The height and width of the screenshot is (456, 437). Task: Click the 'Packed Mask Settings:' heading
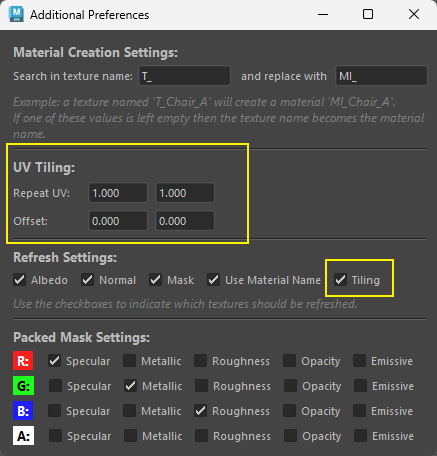pos(82,337)
